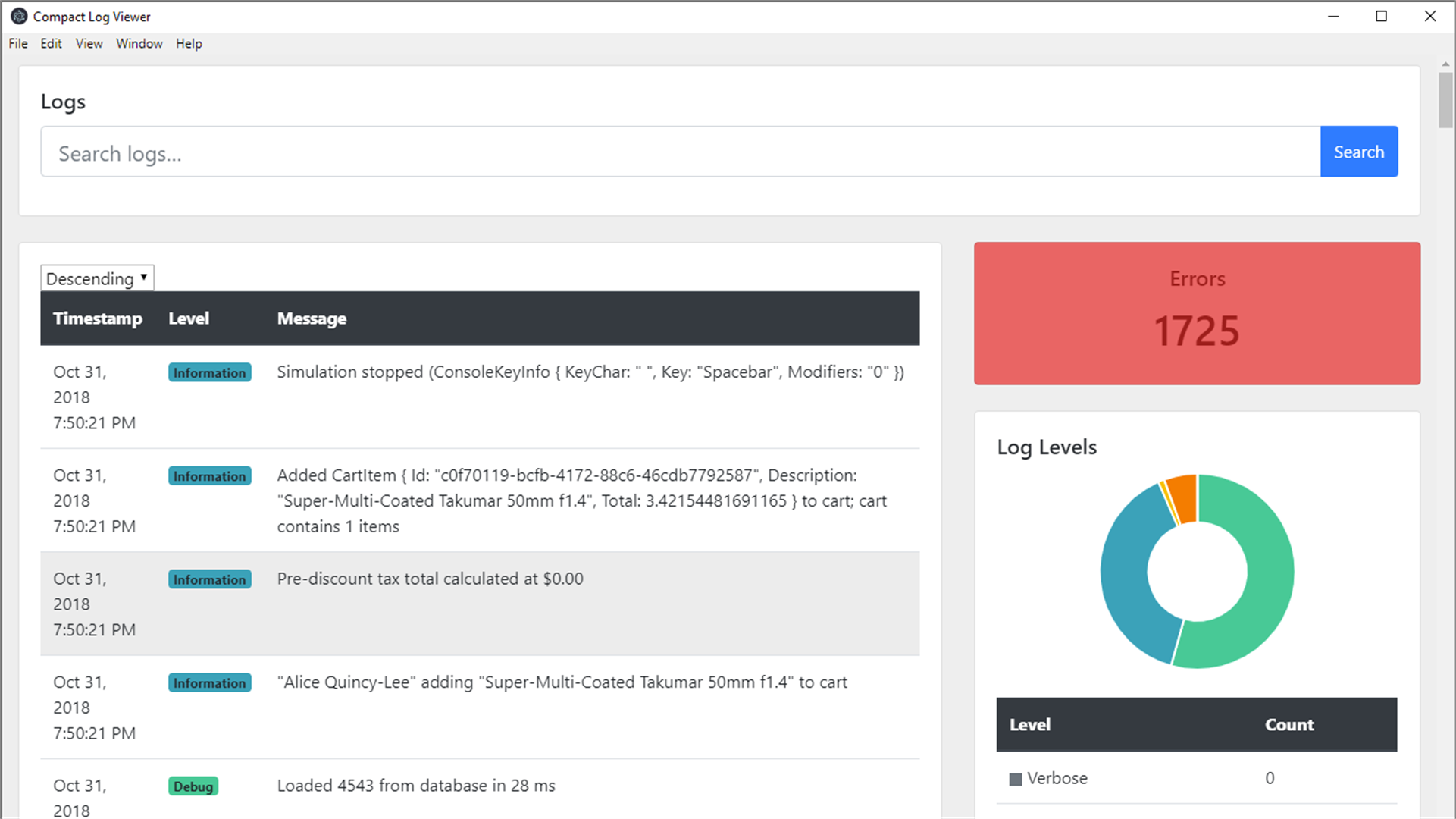Click the red Errors count panel
Image resolution: width=1456 pixels, height=819 pixels.
(1196, 313)
